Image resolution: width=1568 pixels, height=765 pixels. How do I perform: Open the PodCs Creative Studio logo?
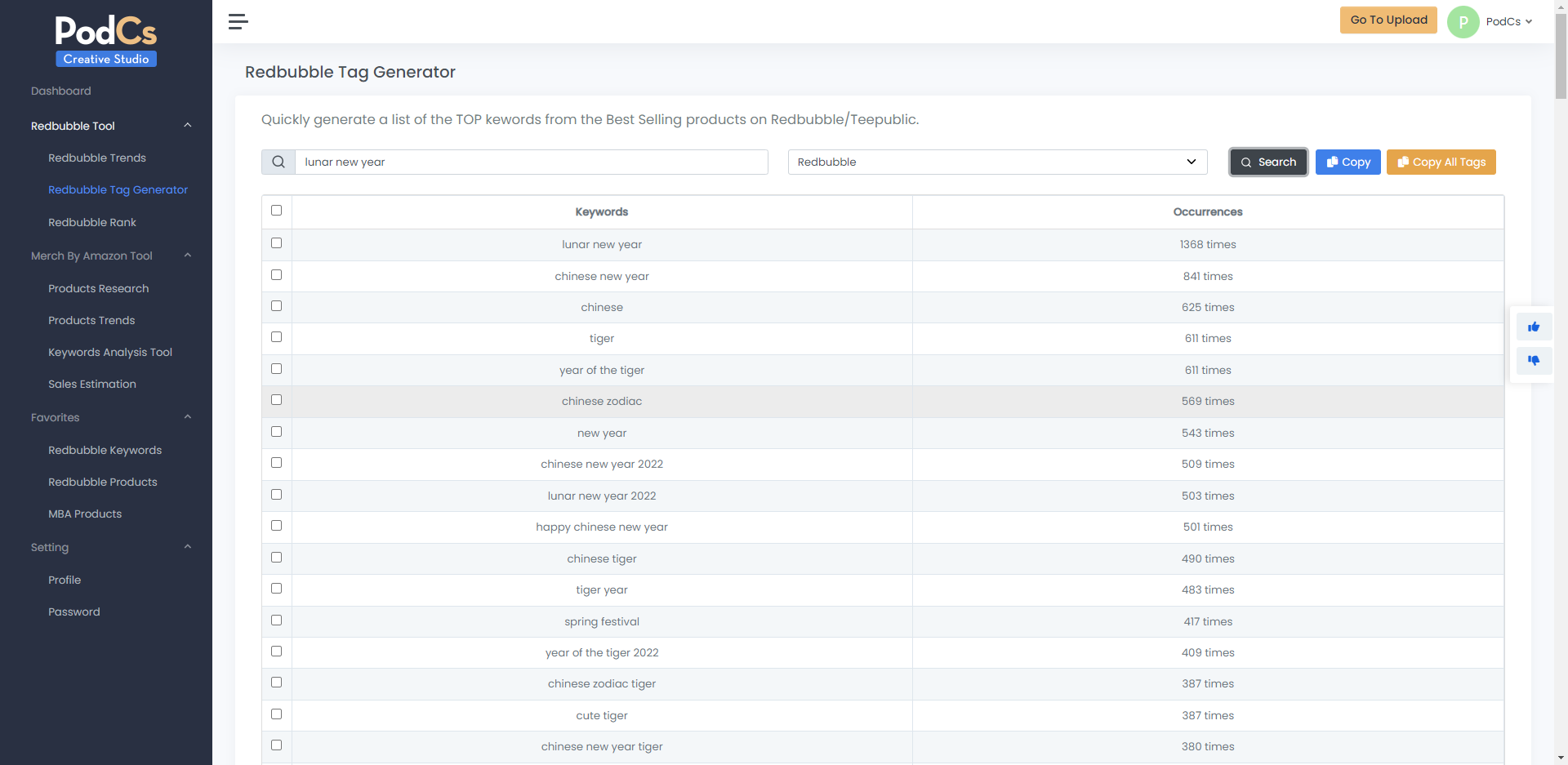pos(106,40)
